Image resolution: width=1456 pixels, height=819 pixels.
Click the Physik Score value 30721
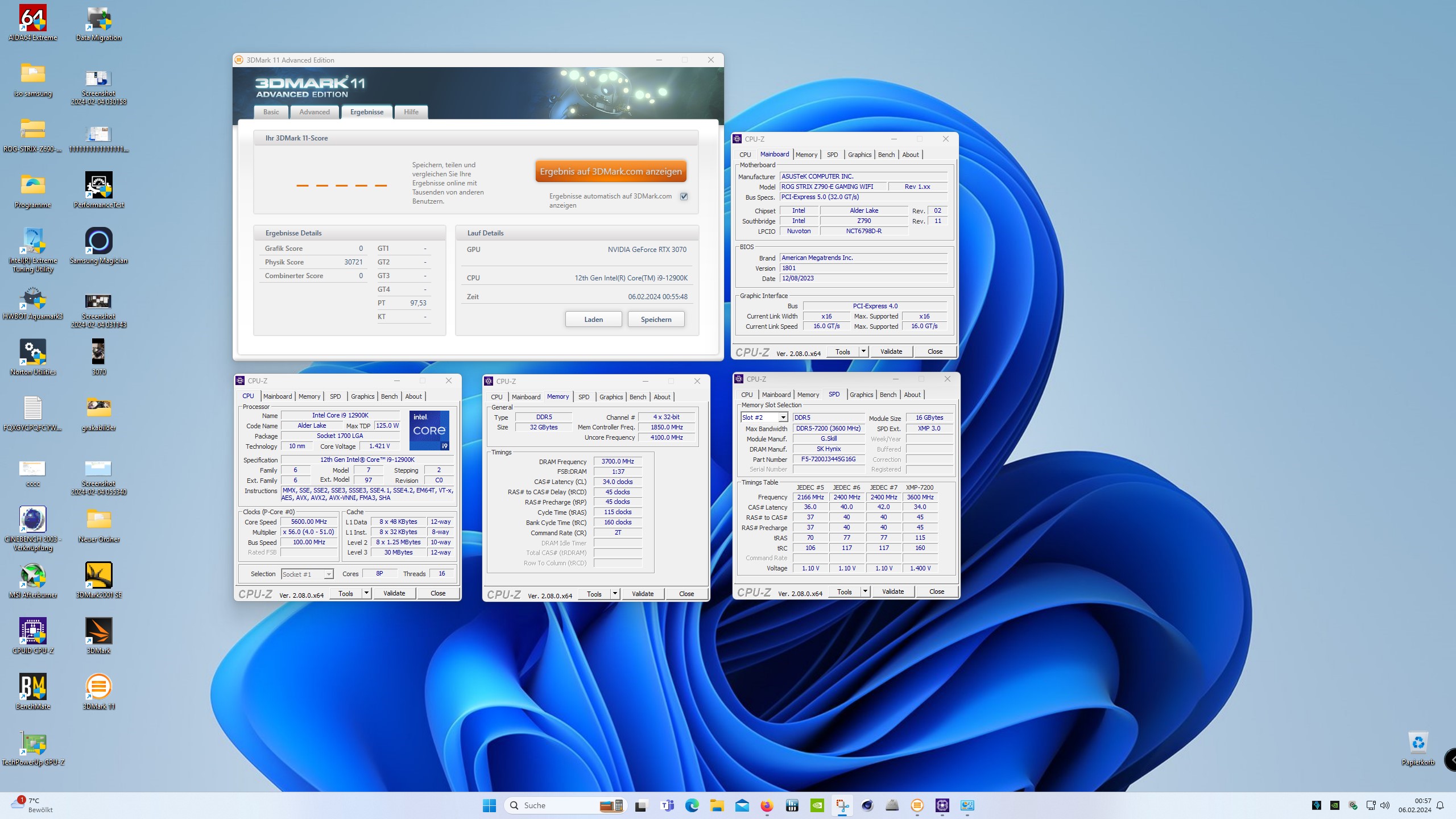(x=353, y=262)
